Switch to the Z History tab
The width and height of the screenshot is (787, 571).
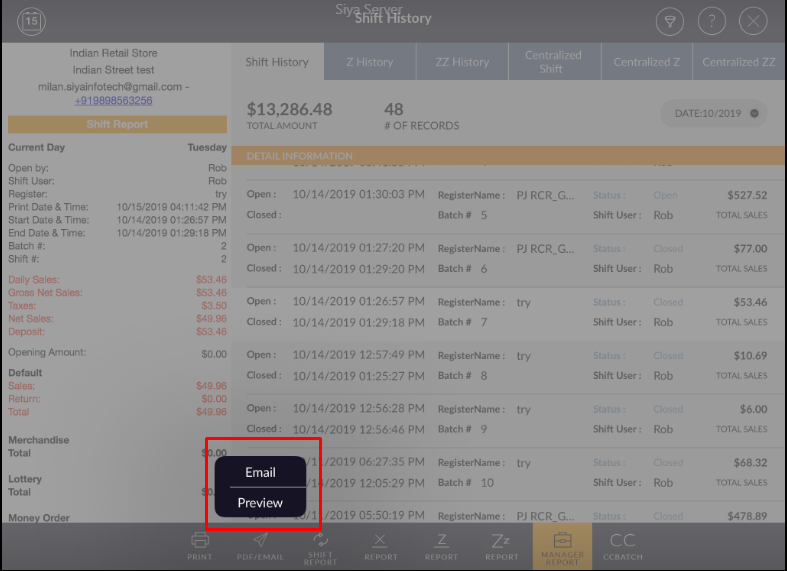370,62
